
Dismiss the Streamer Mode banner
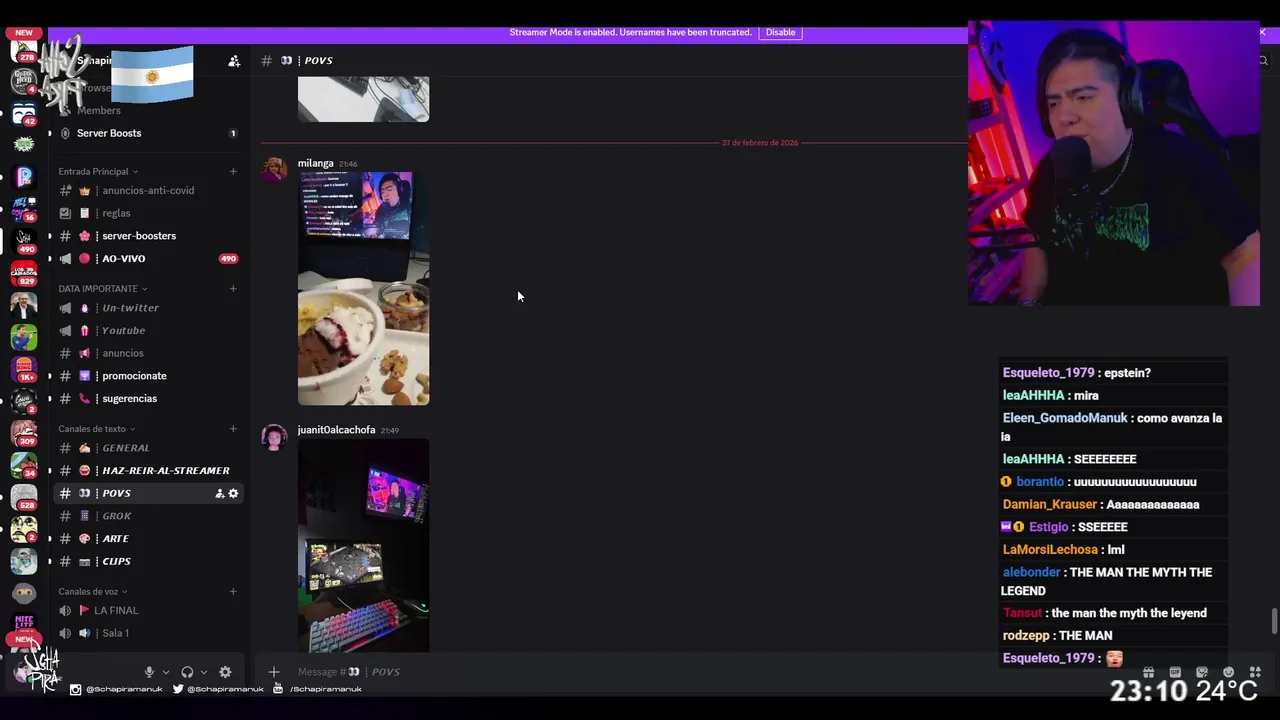pos(1262,32)
